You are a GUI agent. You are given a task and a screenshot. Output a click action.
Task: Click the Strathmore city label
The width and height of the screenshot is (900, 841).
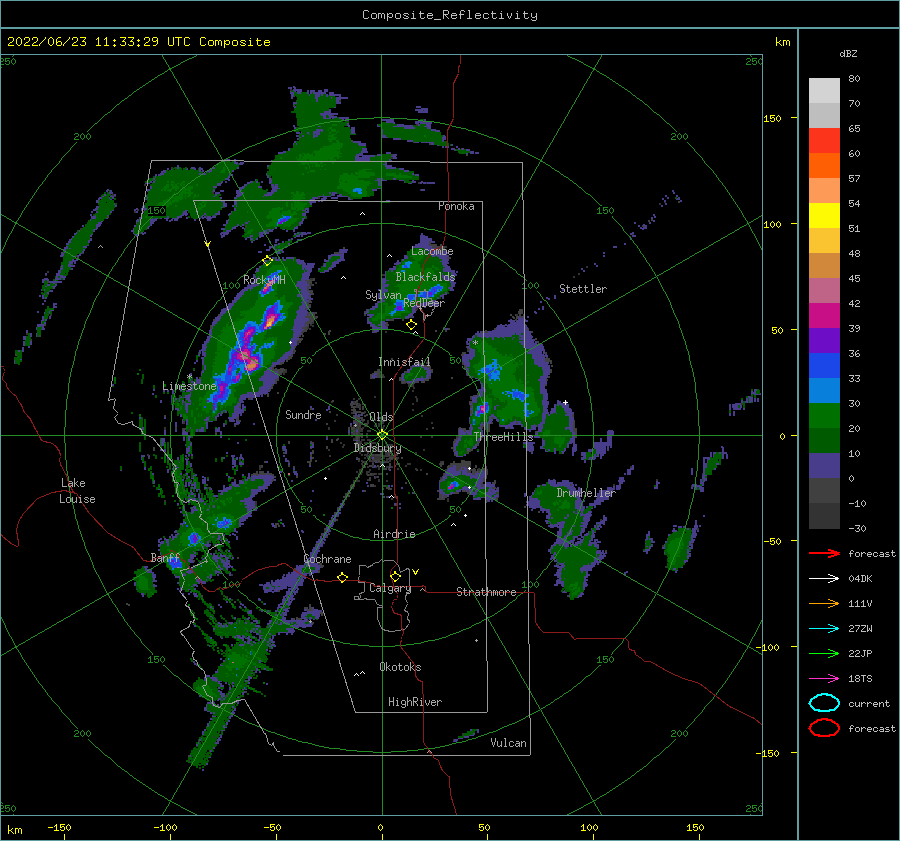pyautogui.click(x=486, y=592)
